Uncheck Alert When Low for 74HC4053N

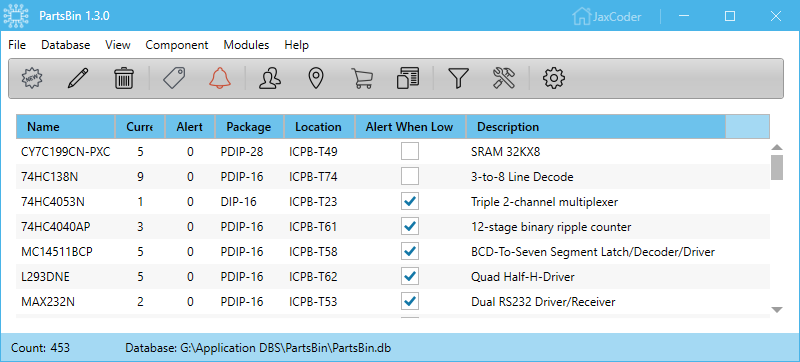click(410, 201)
